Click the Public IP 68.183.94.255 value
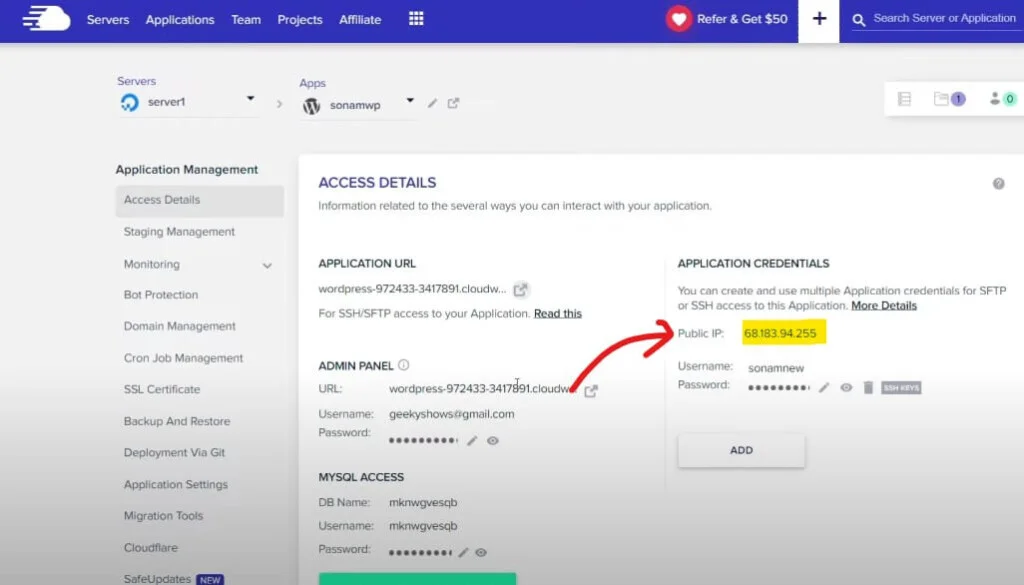The width and height of the screenshot is (1024, 585). pos(780,333)
